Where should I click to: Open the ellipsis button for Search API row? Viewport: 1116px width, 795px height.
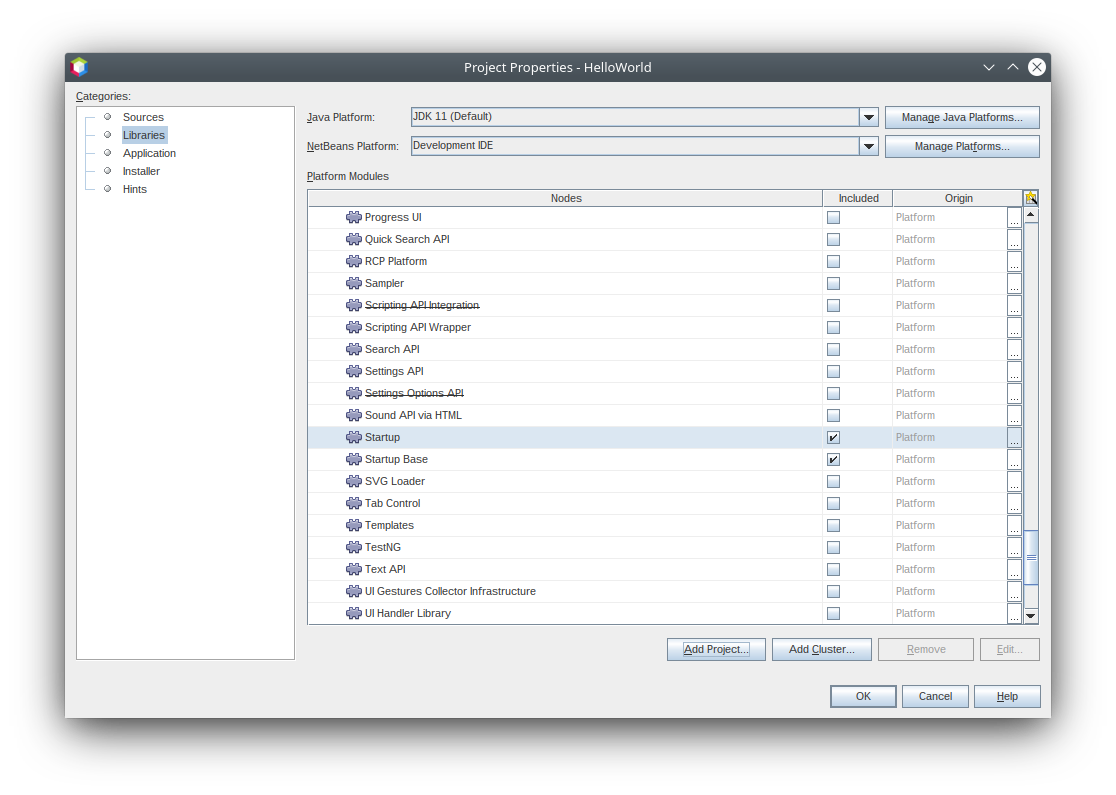pyautogui.click(x=1014, y=350)
